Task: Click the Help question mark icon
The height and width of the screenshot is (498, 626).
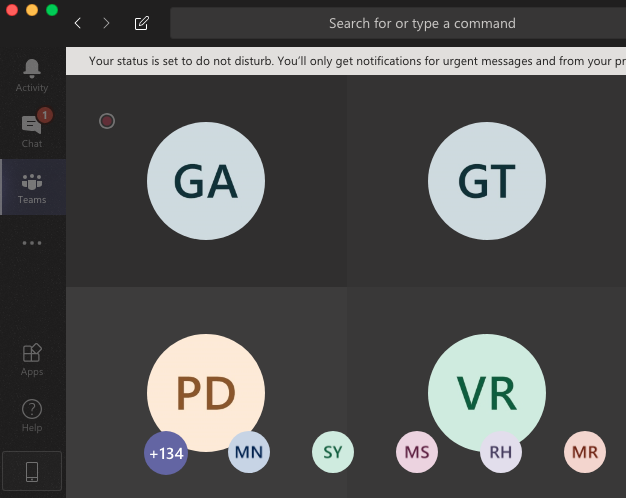Action: tap(32, 415)
